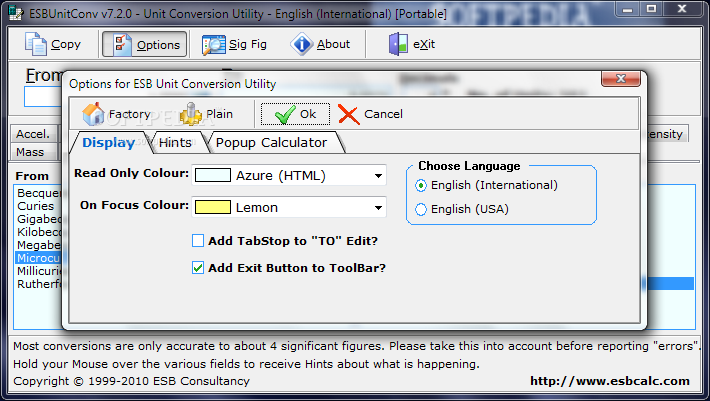
Task: Click the Copyright ESB Consultancy text
Action: [x=131, y=381]
